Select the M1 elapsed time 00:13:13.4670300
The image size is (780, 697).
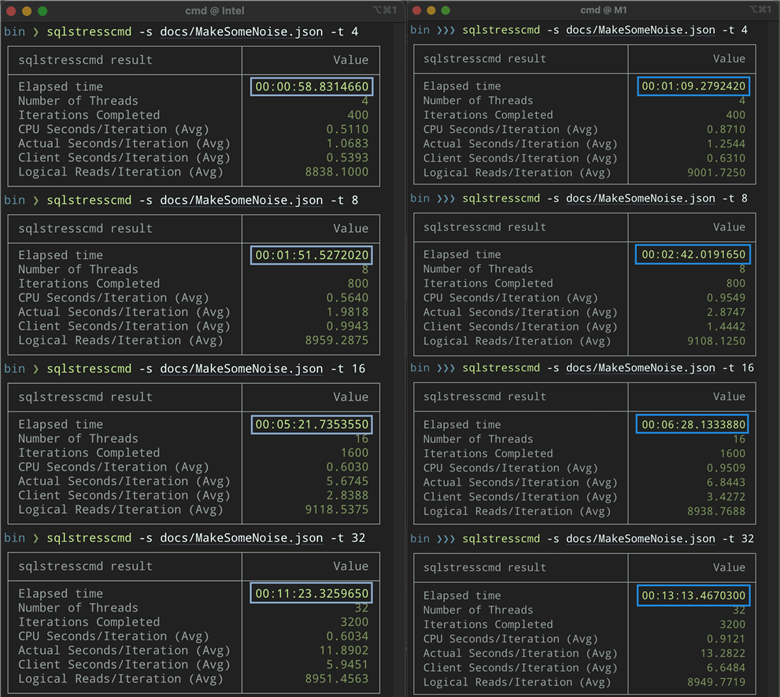pyautogui.click(x=693, y=596)
